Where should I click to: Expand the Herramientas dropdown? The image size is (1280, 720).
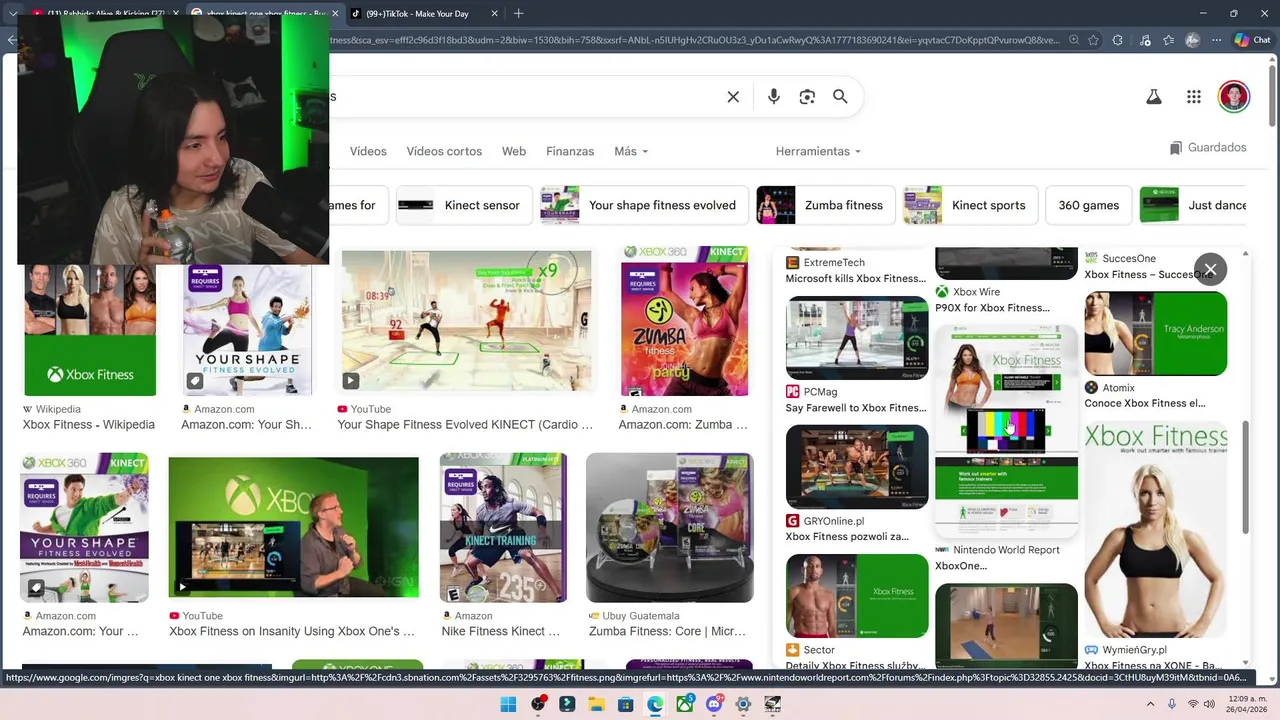(818, 151)
